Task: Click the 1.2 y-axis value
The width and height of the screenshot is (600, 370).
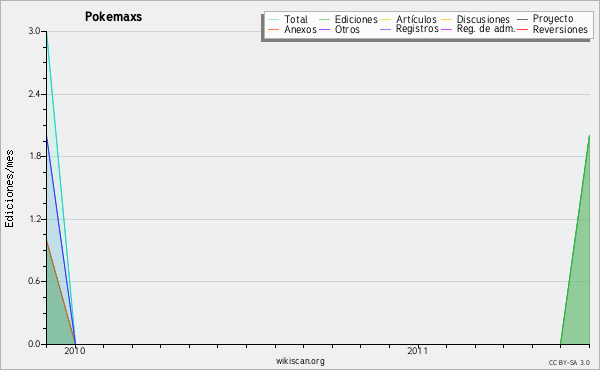Action: (x=34, y=219)
